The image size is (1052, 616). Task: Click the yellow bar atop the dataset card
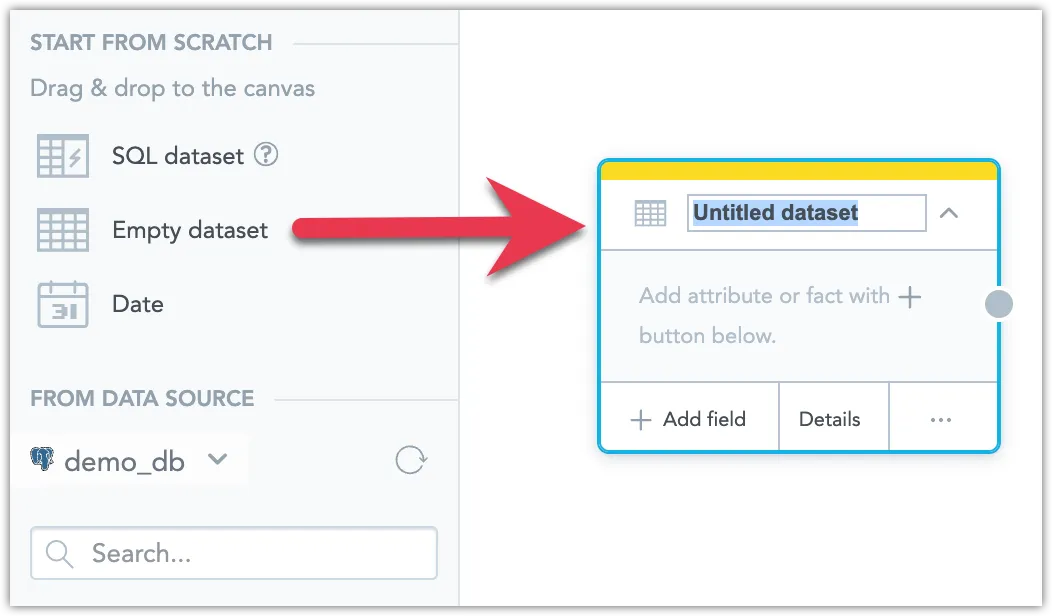coord(798,170)
